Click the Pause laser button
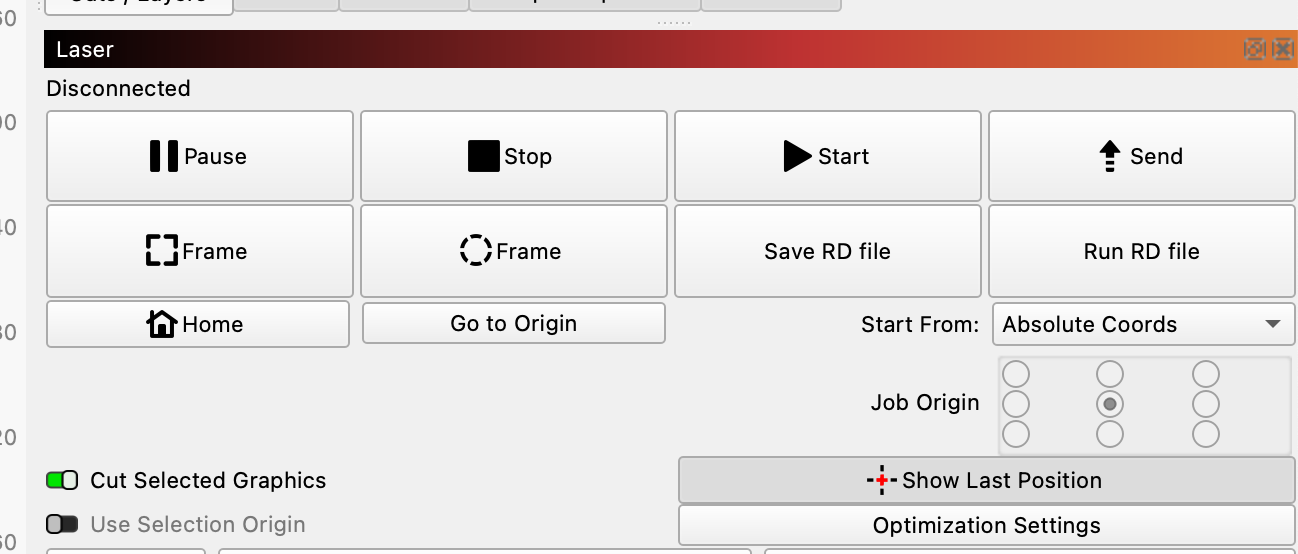Viewport: 1298px width, 554px height. 199,156
